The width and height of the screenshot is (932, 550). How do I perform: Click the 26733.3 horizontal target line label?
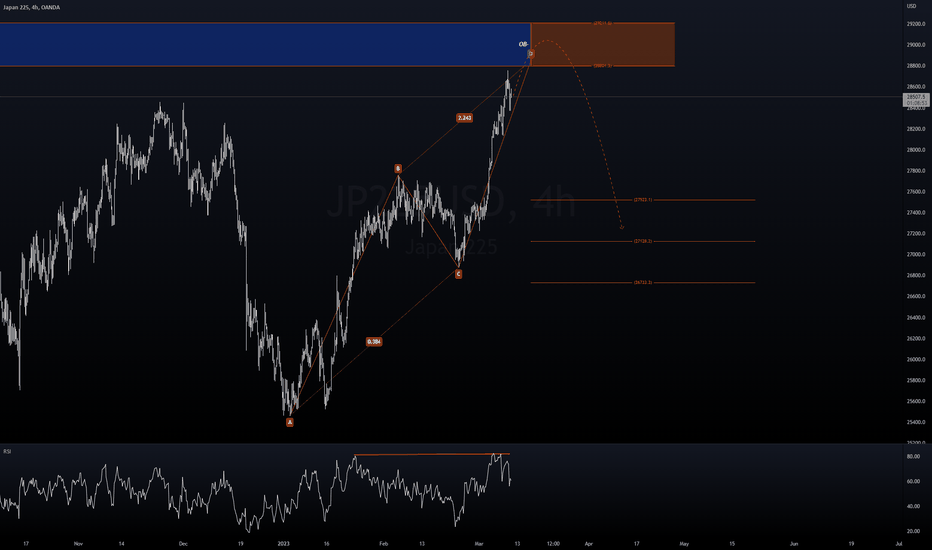click(643, 282)
